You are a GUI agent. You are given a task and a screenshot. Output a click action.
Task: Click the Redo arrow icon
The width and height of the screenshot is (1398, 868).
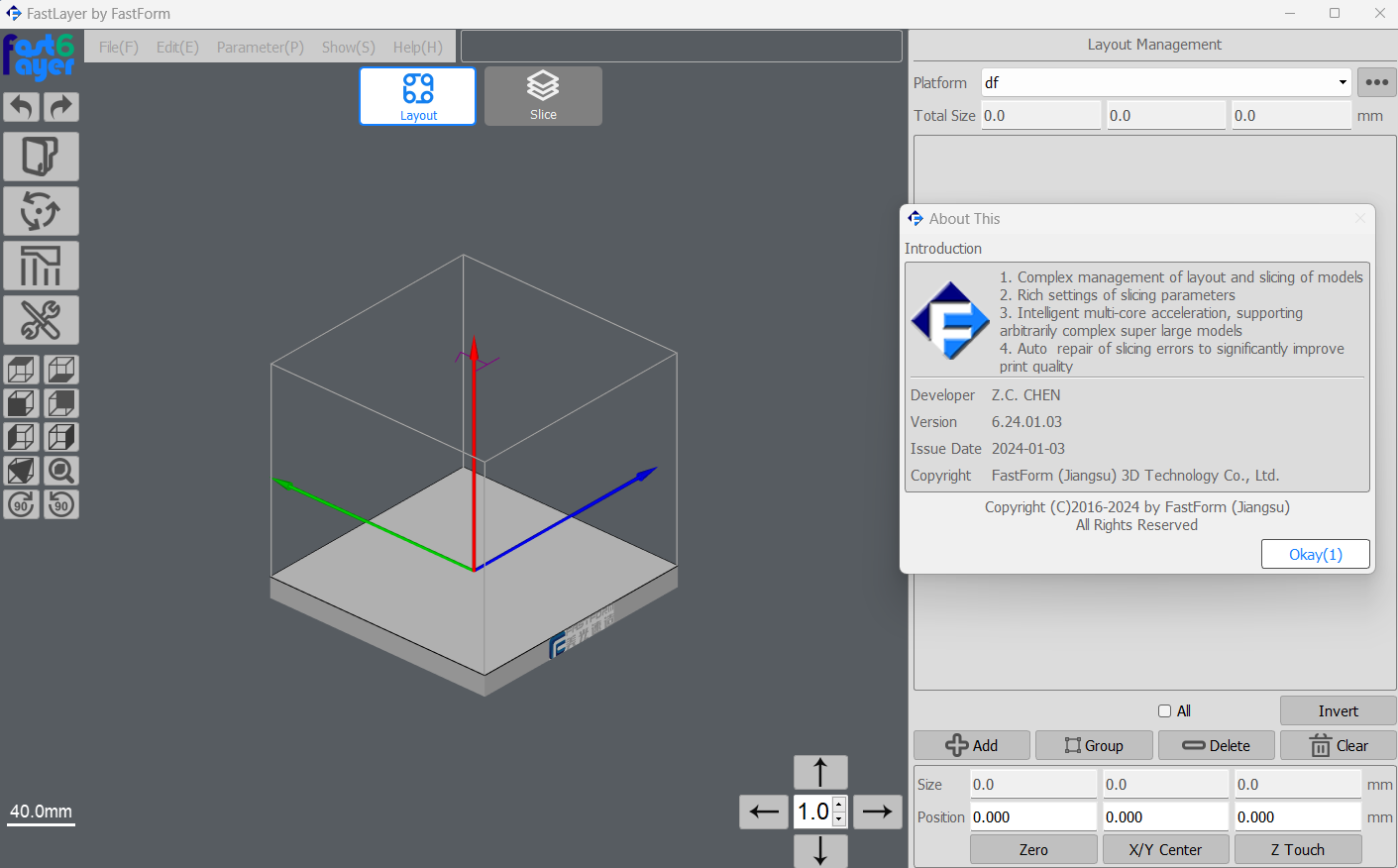pyautogui.click(x=61, y=107)
